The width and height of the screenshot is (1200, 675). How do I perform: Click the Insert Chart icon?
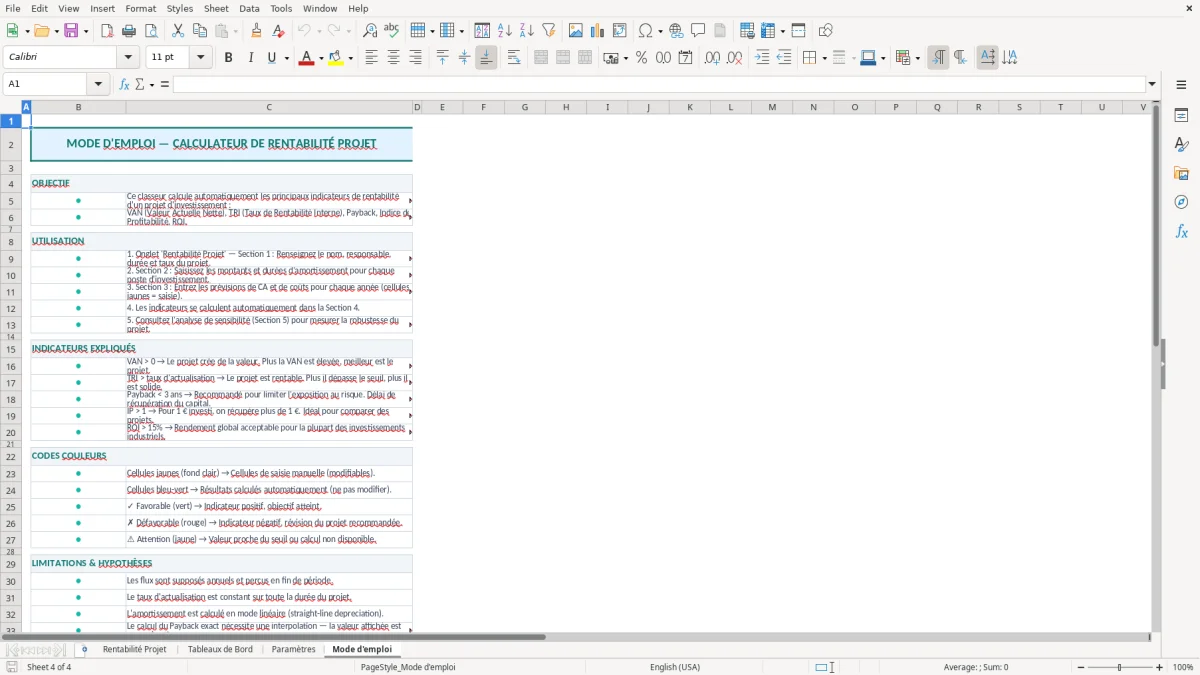[x=598, y=31]
